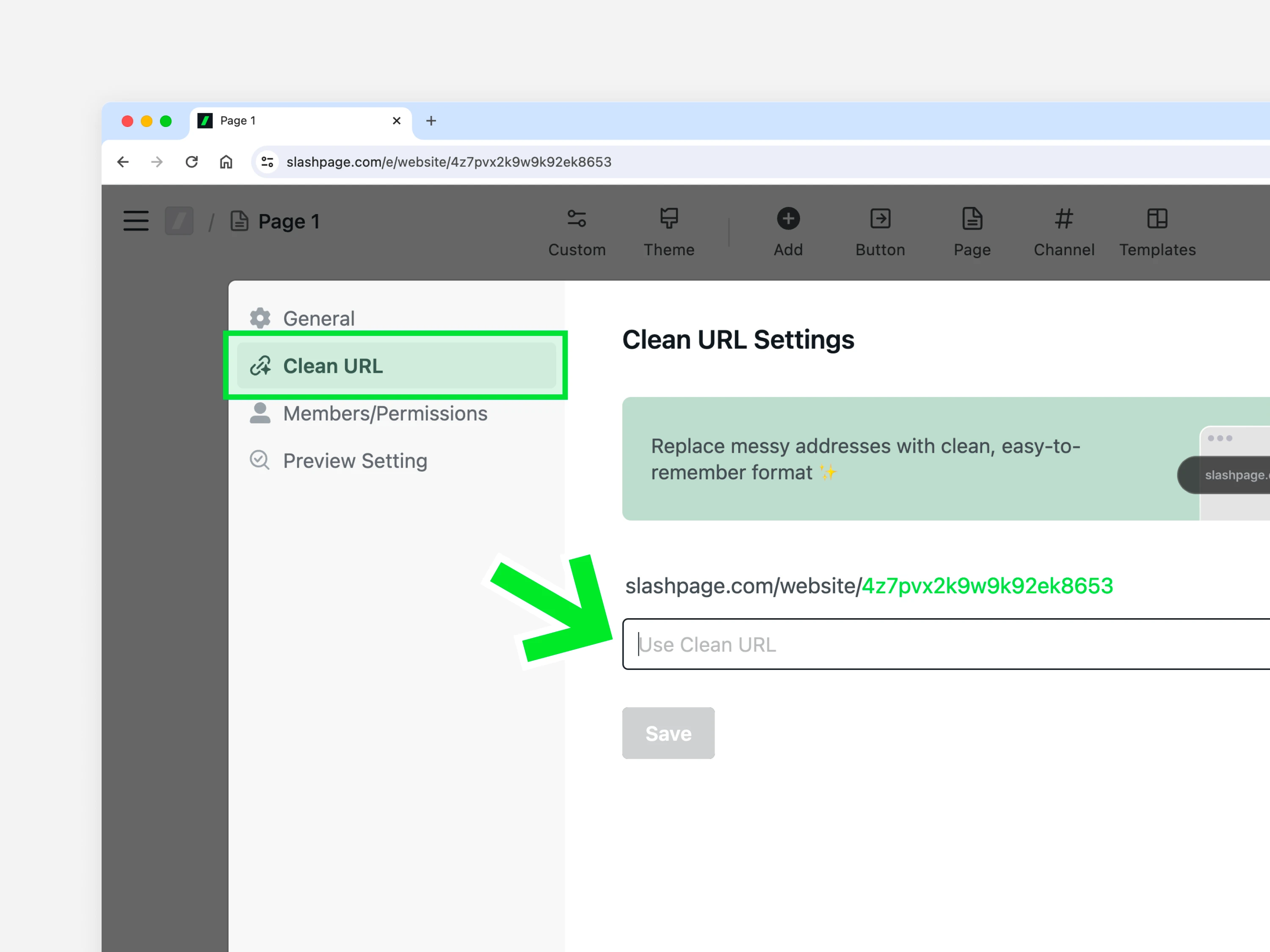Select the Button tool
Image resolution: width=1270 pixels, height=952 pixels.
[880, 232]
